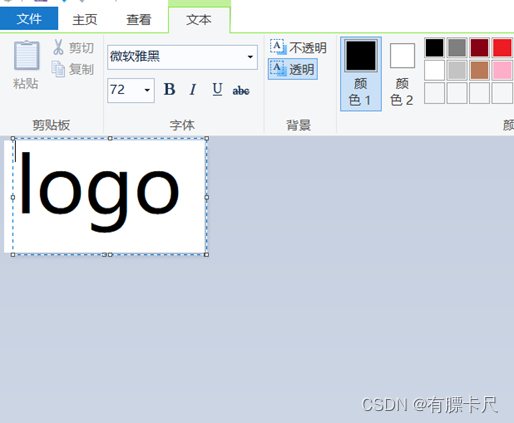The width and height of the screenshot is (514, 423).
Task: Pick the black palette swatch
Action: [434, 47]
